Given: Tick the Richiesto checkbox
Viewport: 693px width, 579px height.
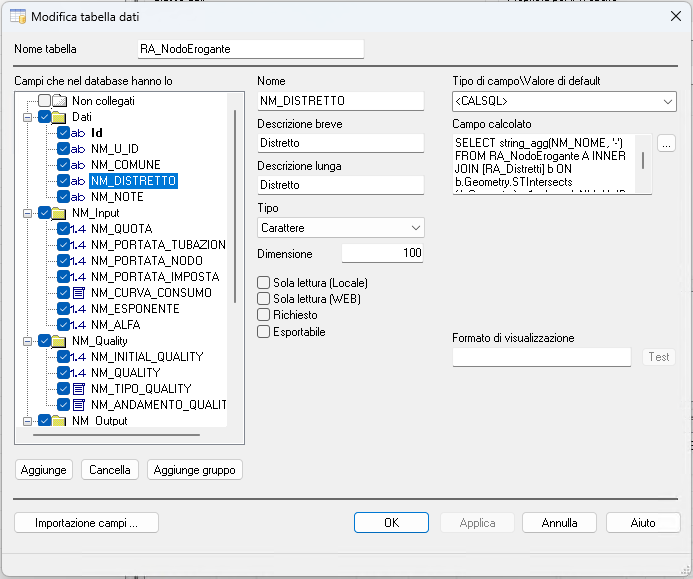Looking at the screenshot, I should pyautogui.click(x=264, y=315).
